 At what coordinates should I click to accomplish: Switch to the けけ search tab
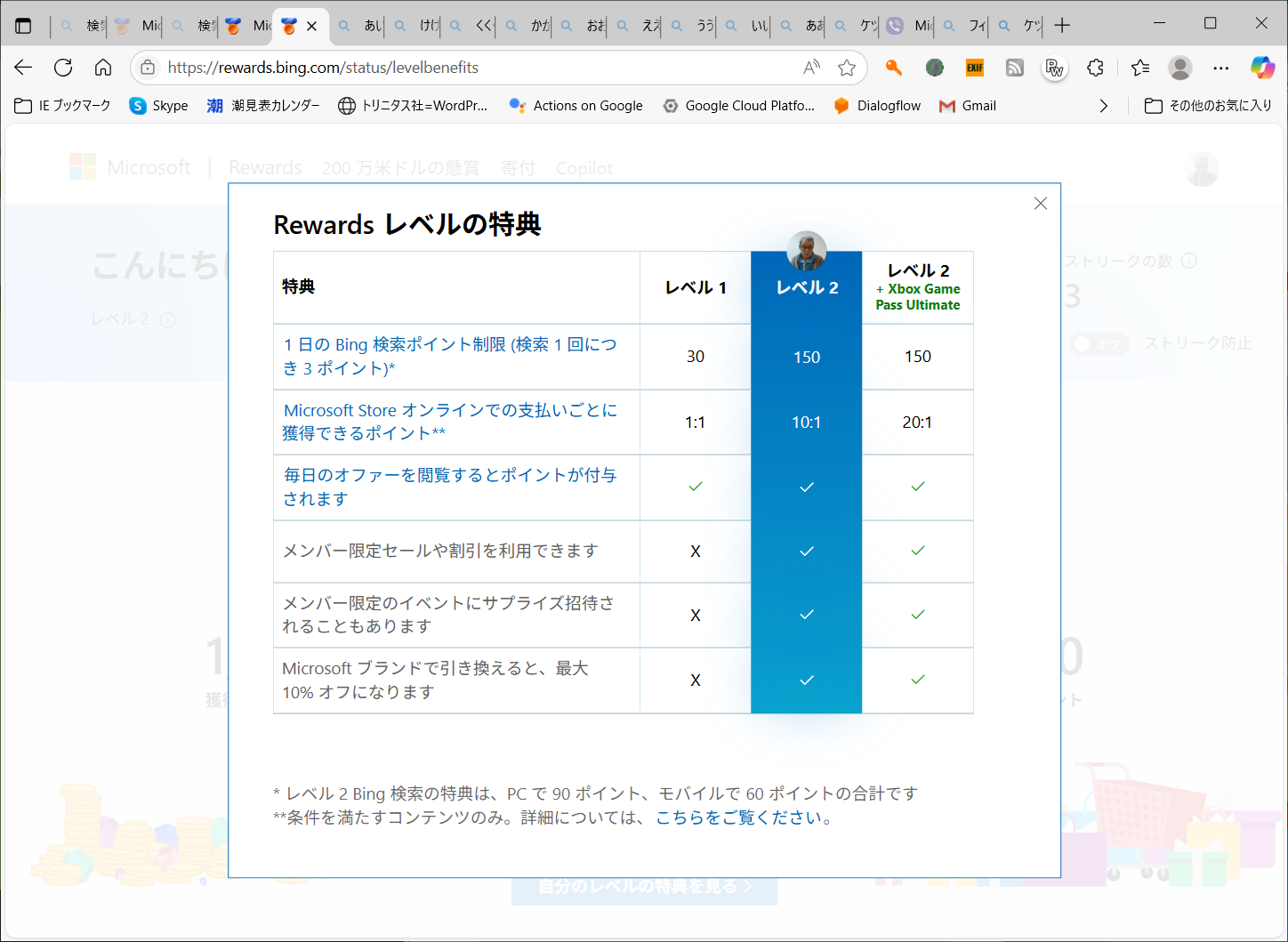[x=415, y=26]
